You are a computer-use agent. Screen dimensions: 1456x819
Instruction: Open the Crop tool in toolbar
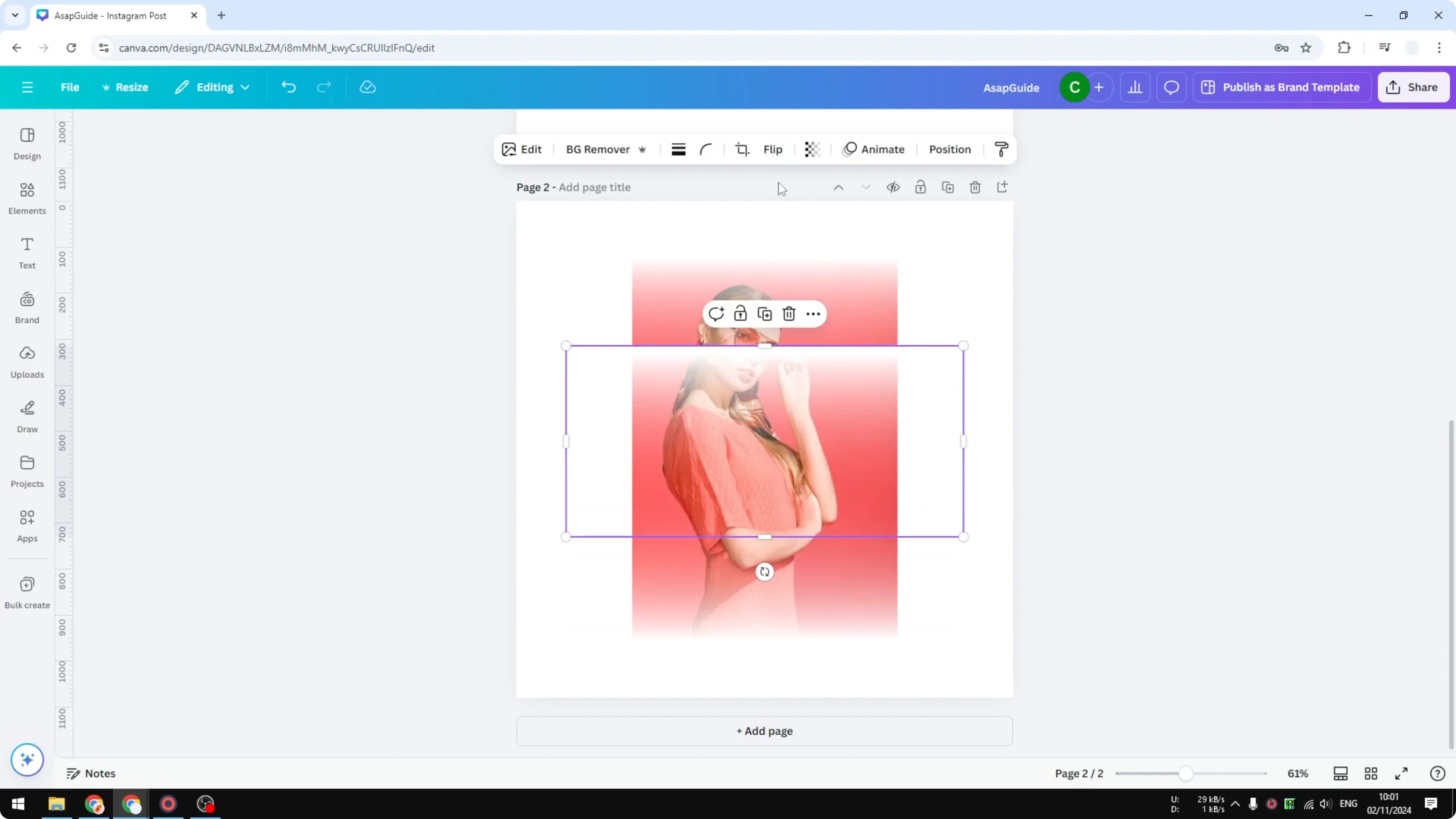[742, 149]
